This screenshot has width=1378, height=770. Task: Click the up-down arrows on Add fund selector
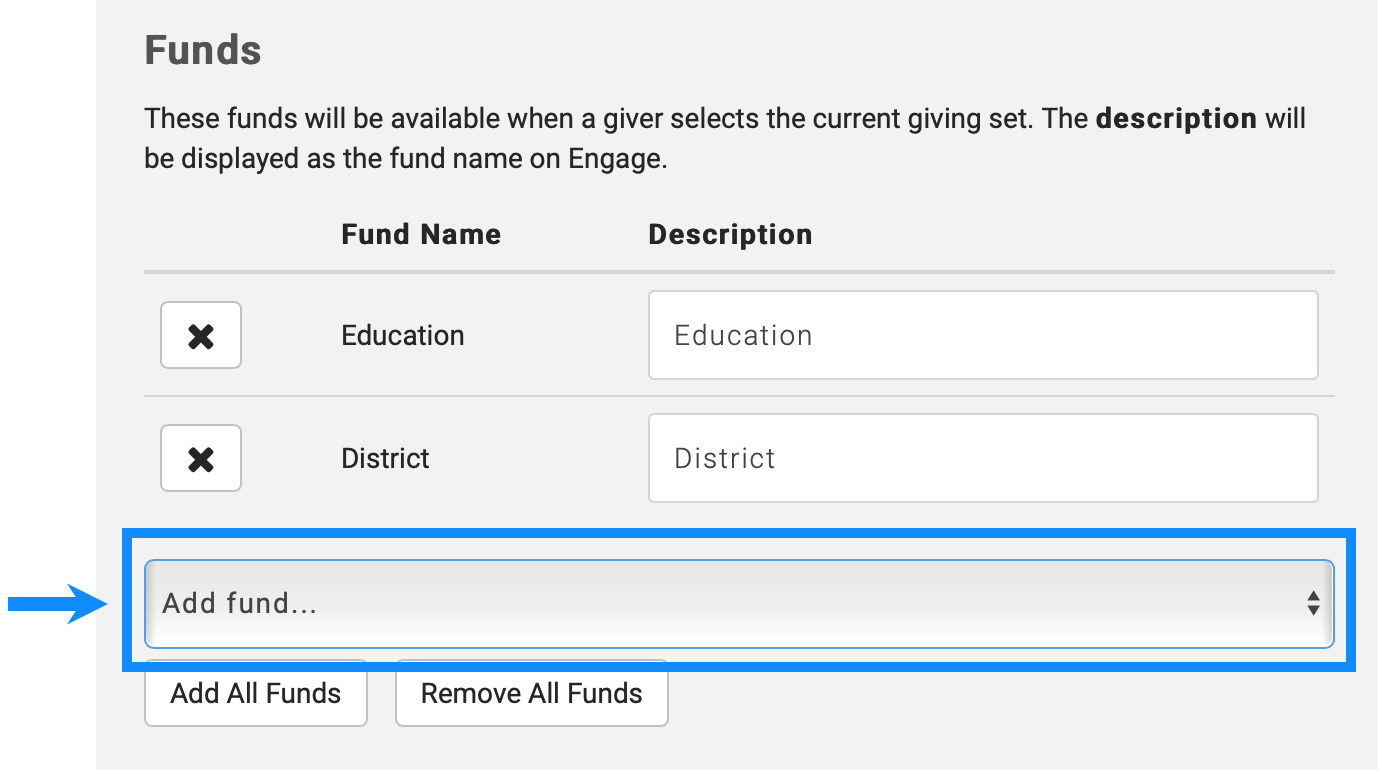(1313, 603)
